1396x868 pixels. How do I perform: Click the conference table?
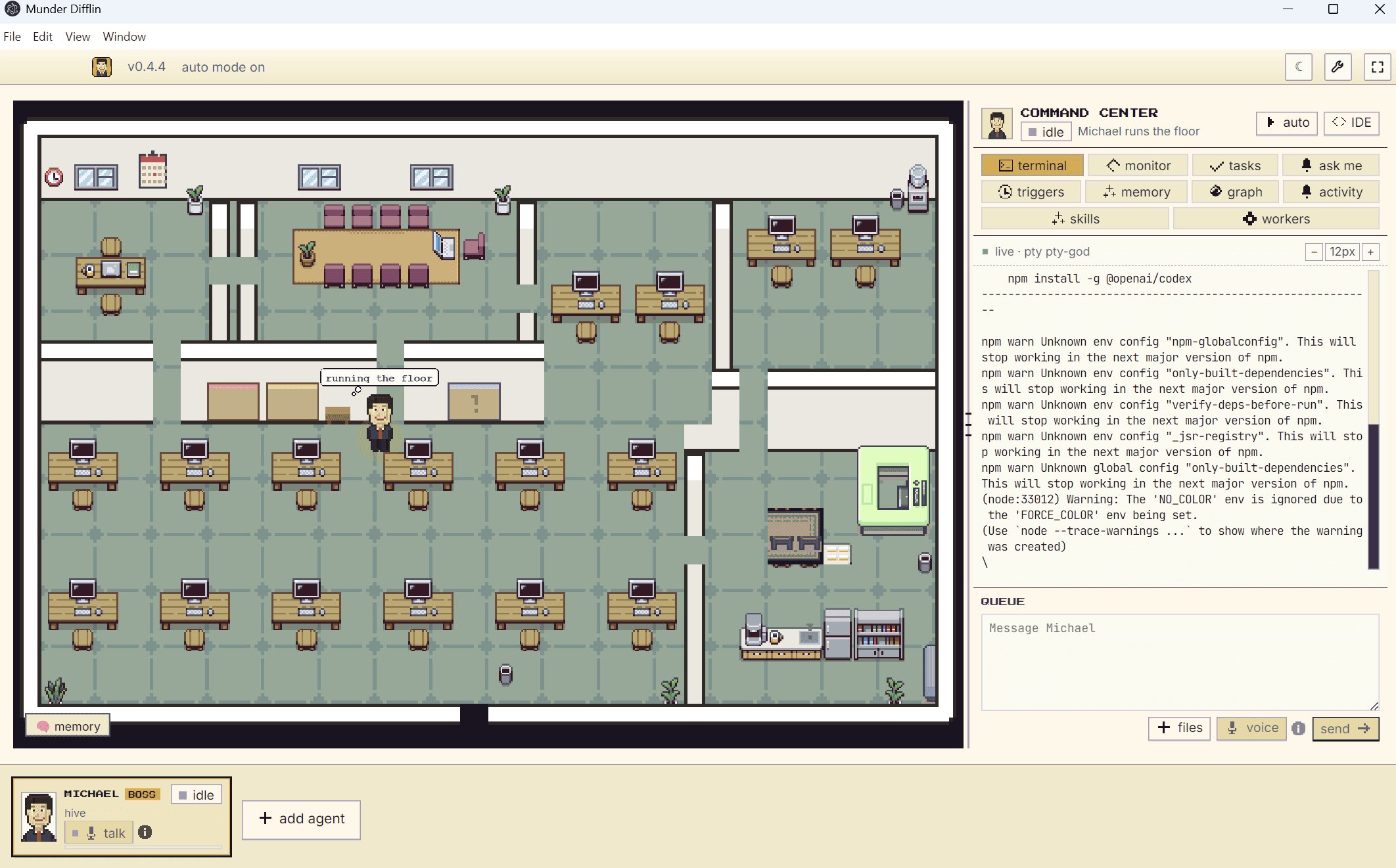tap(376, 256)
